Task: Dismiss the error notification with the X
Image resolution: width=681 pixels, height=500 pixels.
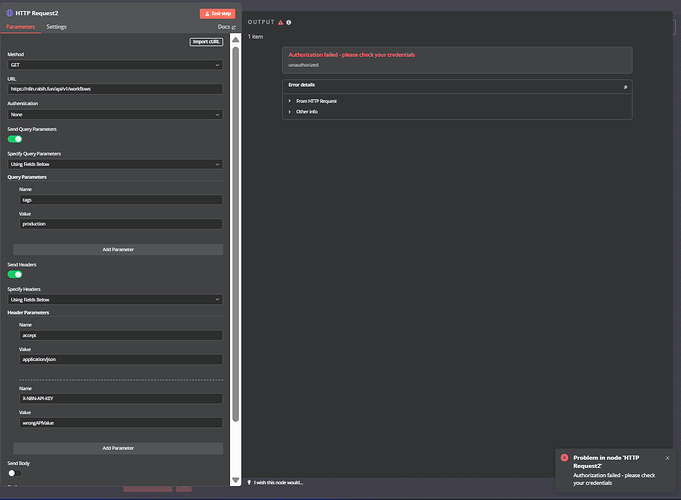Action: pyautogui.click(x=668, y=458)
